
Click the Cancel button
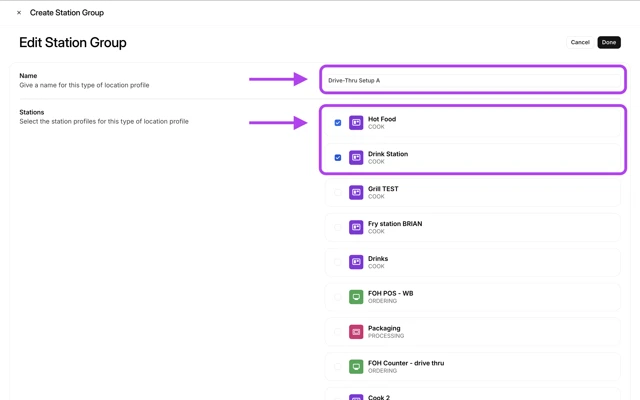tap(579, 43)
